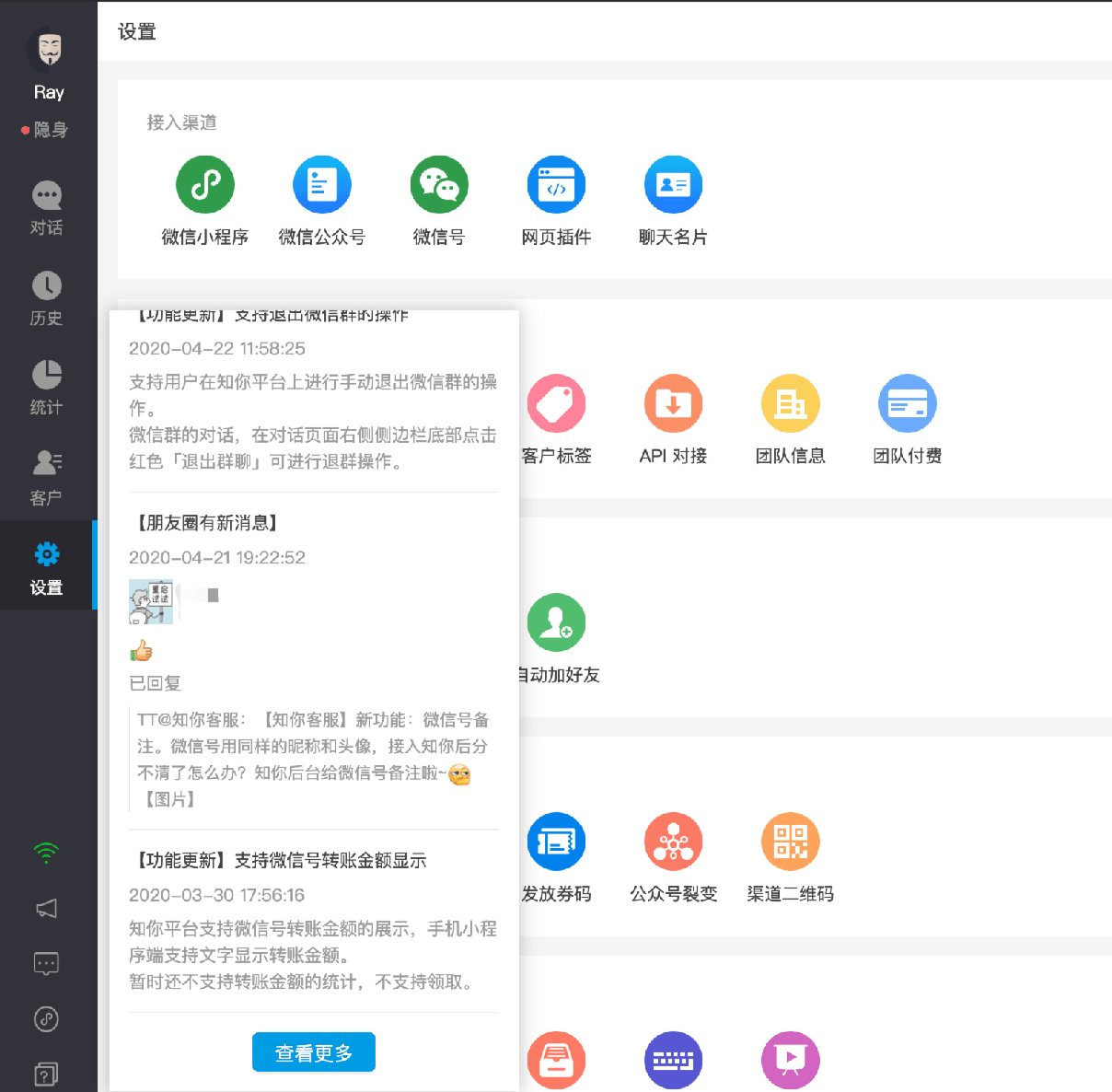
Task: Go to 统计 in the sidebar
Action: click(x=46, y=389)
